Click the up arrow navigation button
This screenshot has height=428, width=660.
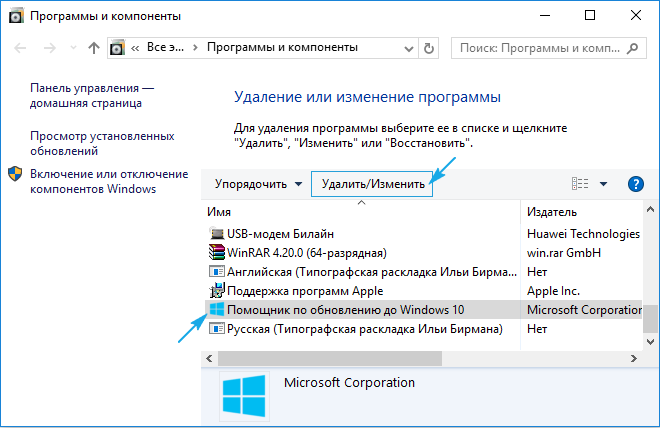point(93,47)
